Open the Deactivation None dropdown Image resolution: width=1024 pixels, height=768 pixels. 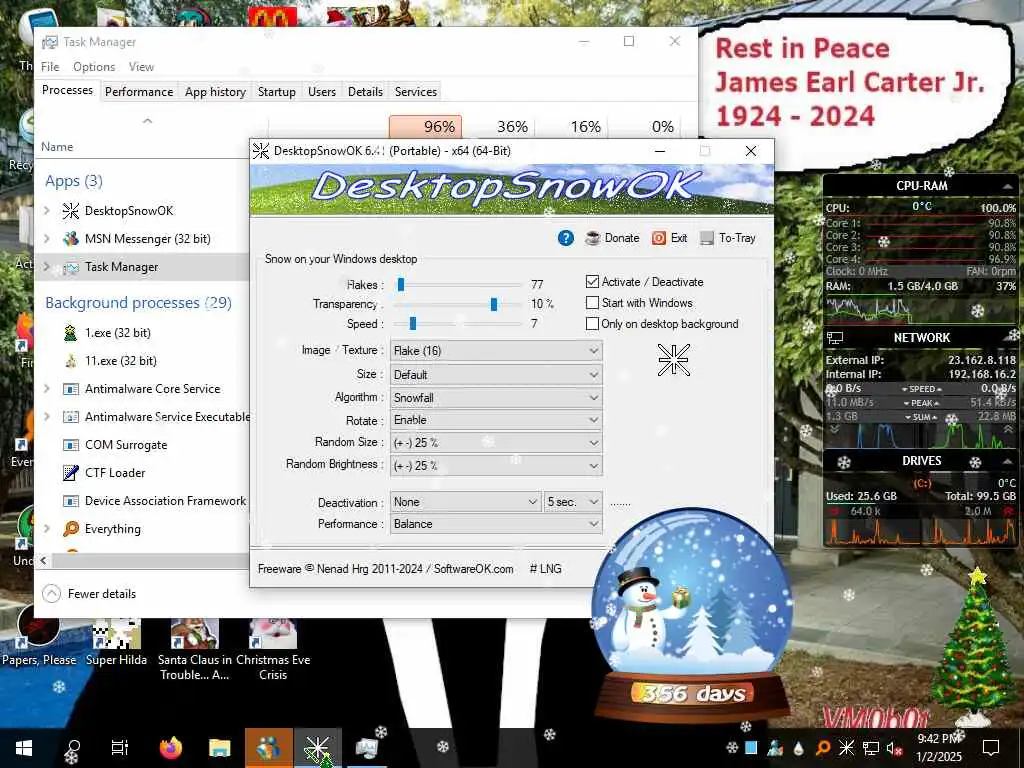point(466,502)
